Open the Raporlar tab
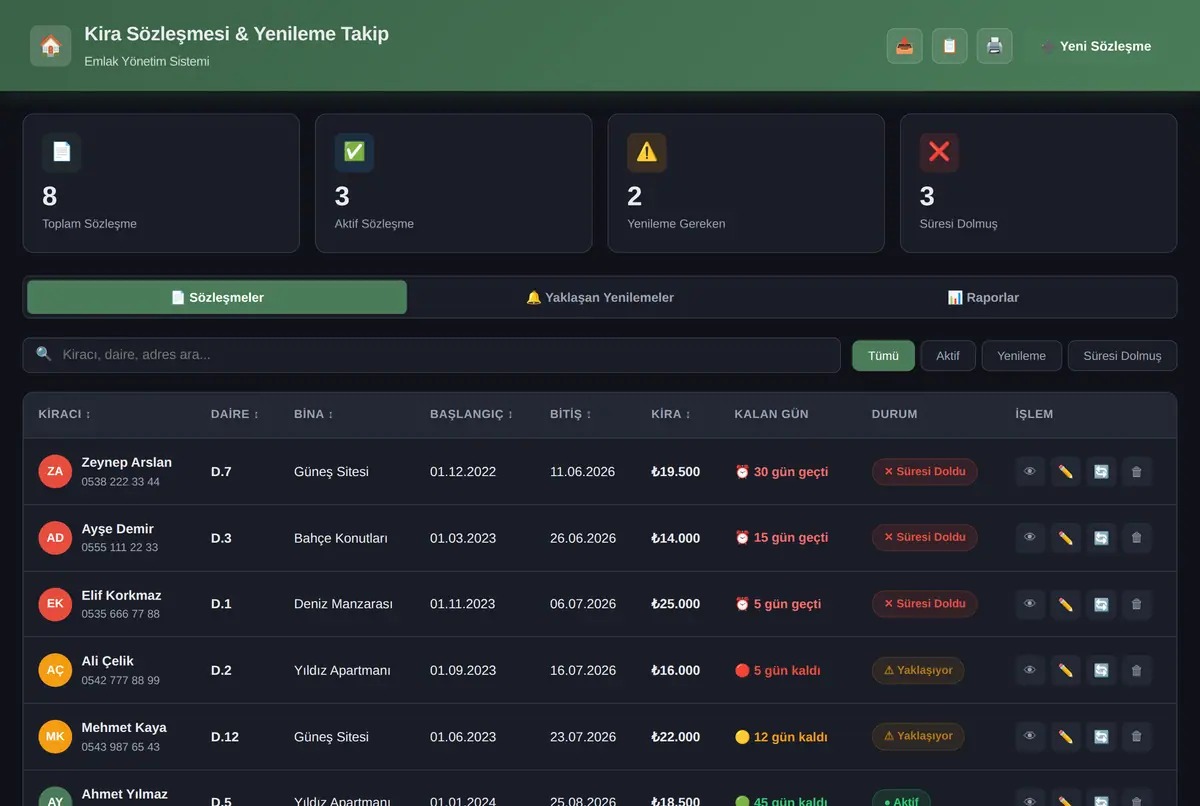1200x806 pixels. click(983, 297)
